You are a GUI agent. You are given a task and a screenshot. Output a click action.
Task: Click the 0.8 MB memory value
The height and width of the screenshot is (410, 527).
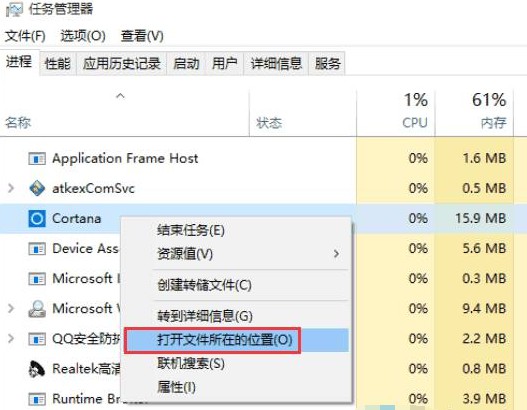(x=484, y=369)
